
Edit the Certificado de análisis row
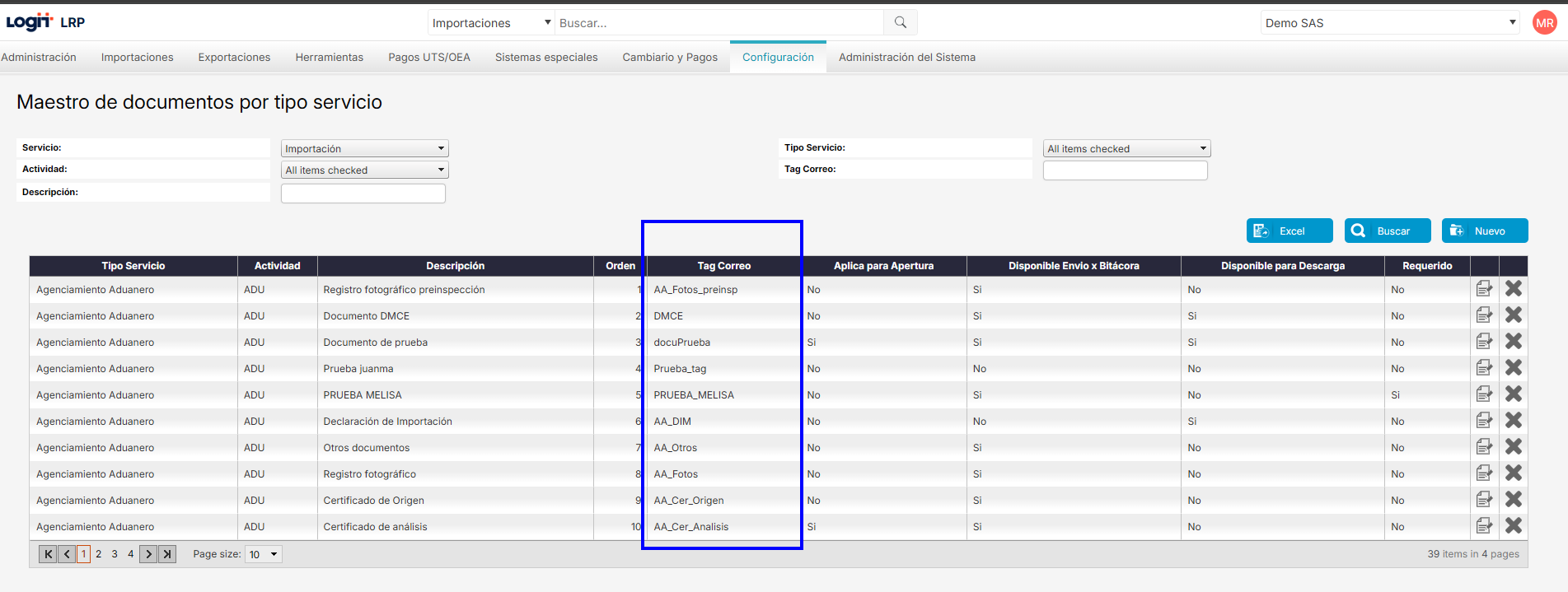tap(1484, 526)
